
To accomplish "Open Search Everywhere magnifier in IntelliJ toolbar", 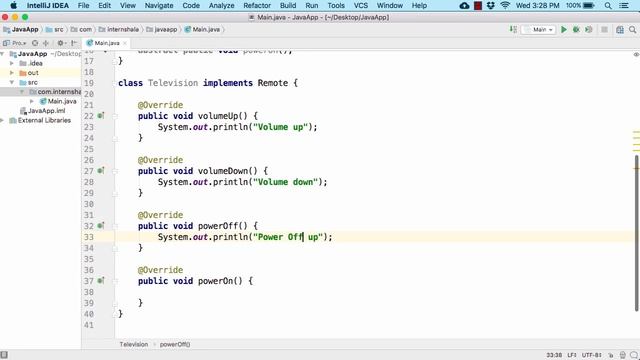I will [x=632, y=29].
